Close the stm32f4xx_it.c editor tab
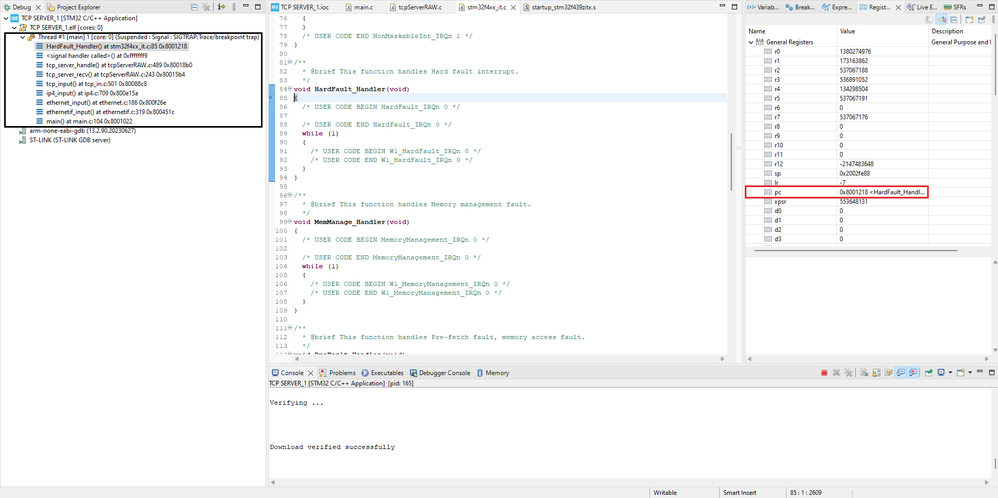This screenshot has width=998, height=498. [x=513, y=7]
